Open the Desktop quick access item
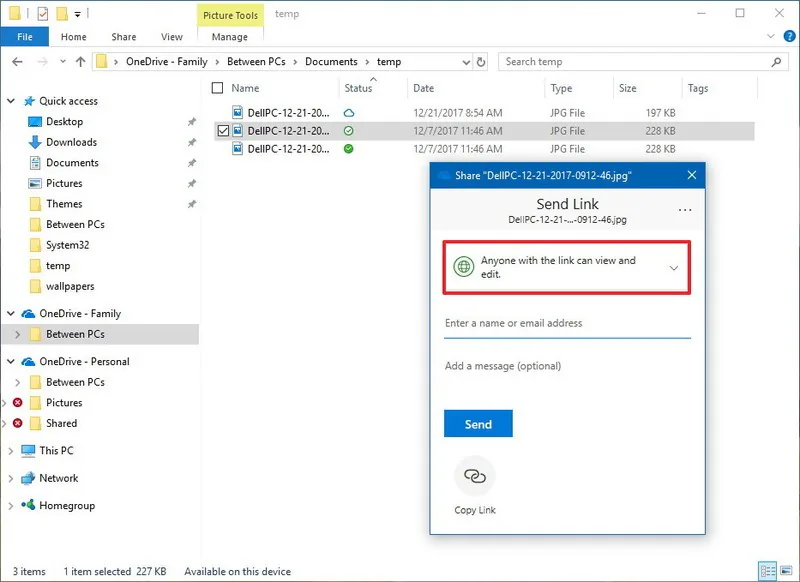This screenshot has height=582, width=800. 64,121
